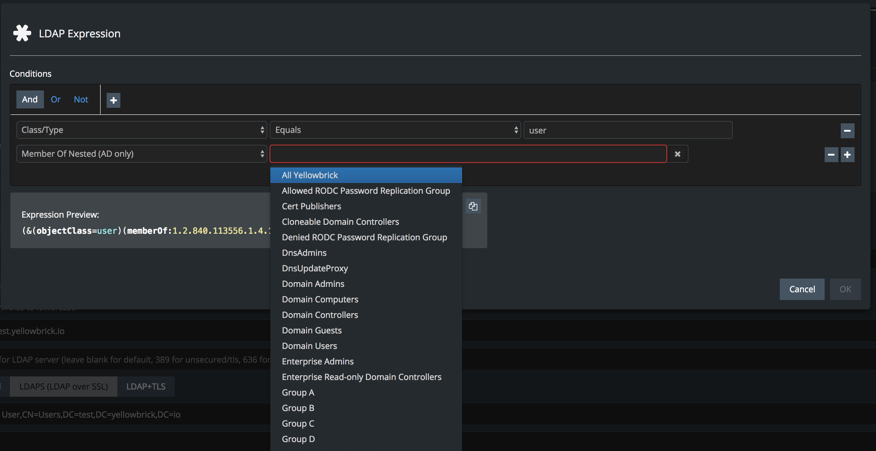Switch to the LDAP+TLS tab
Image resolution: width=876 pixels, height=451 pixels.
(x=146, y=386)
